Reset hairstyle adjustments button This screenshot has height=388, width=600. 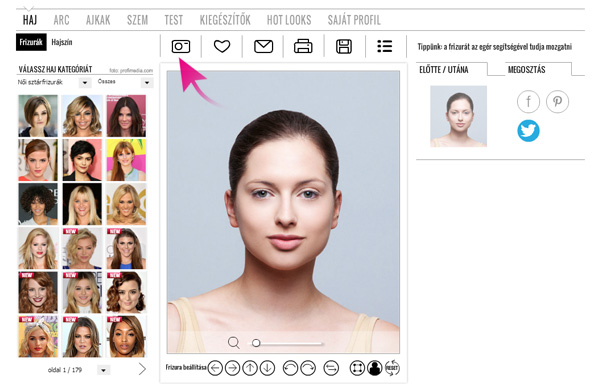tap(392, 368)
